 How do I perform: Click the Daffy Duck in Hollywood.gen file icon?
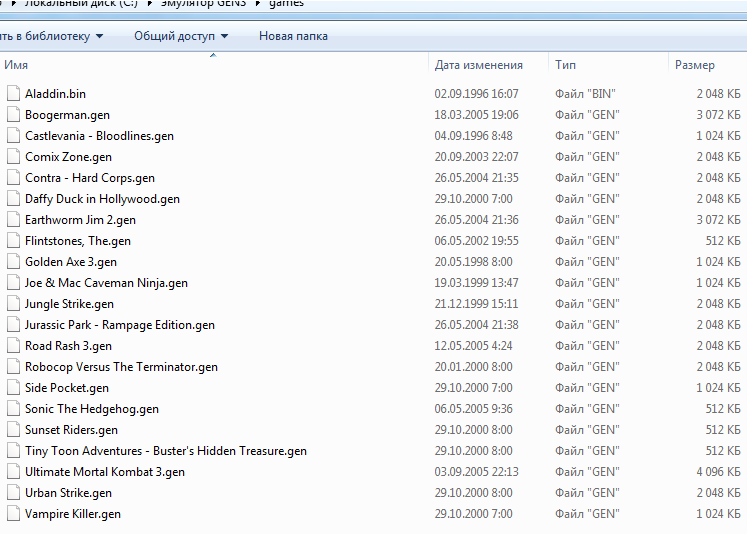[13, 198]
